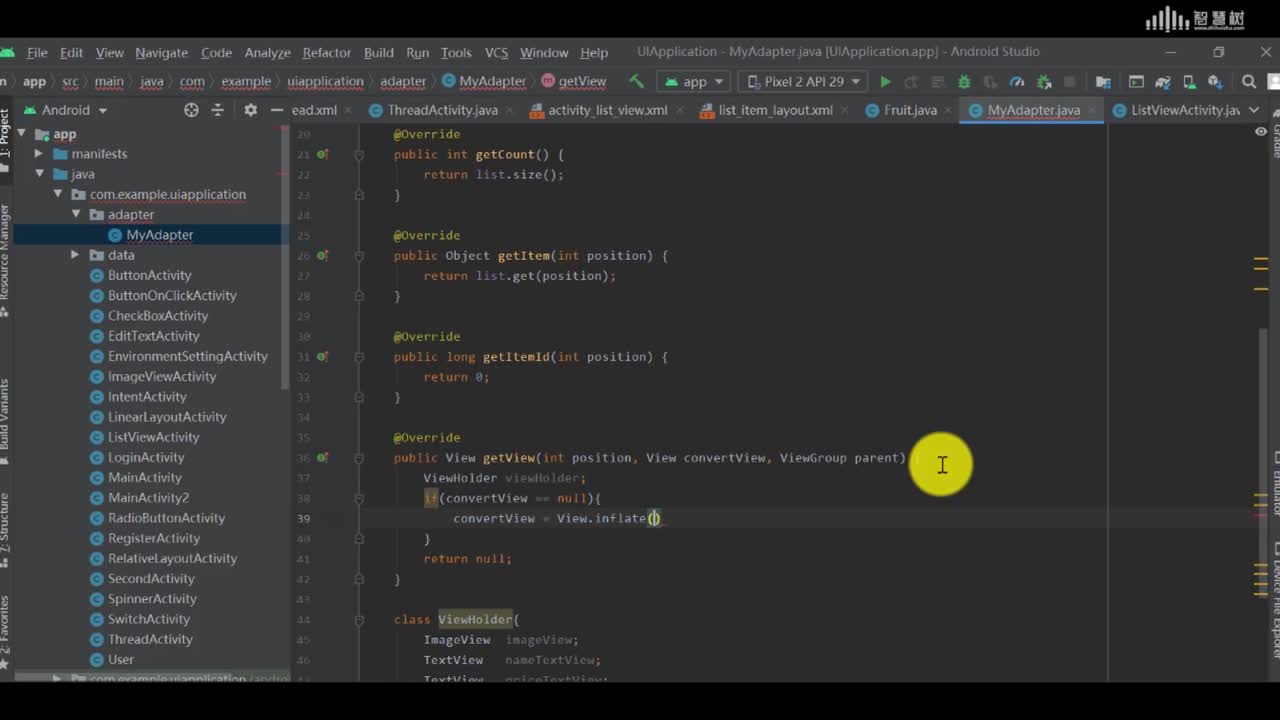Click the Project panel vertical scrollbar
1280x720 pixels.
pyautogui.click(x=286, y=260)
